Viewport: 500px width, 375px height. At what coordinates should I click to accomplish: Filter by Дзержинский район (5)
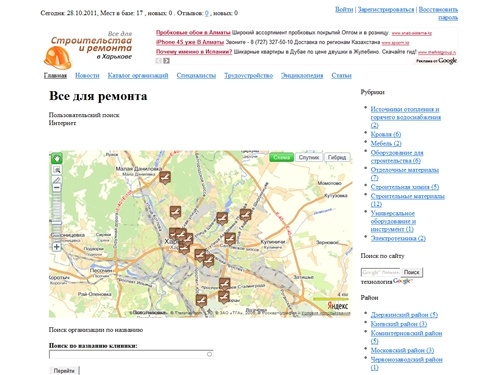pyautogui.click(x=404, y=315)
